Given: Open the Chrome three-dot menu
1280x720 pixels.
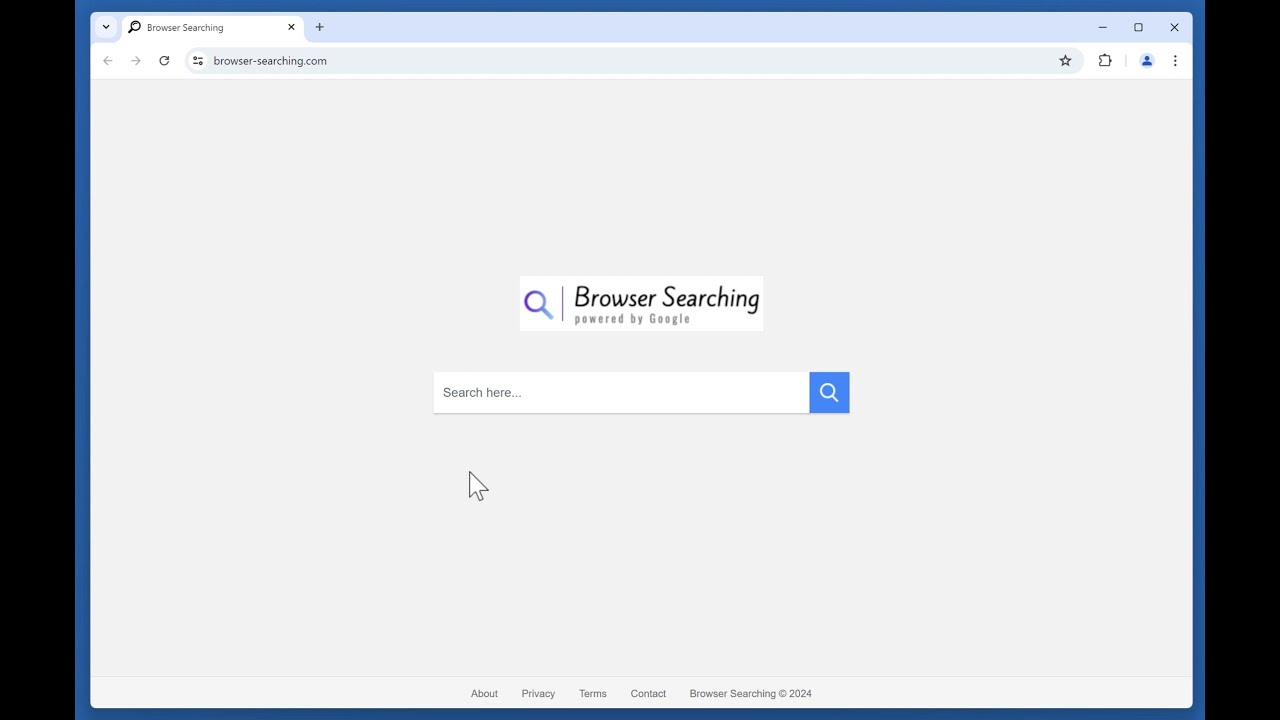Looking at the screenshot, I should pos(1175,61).
